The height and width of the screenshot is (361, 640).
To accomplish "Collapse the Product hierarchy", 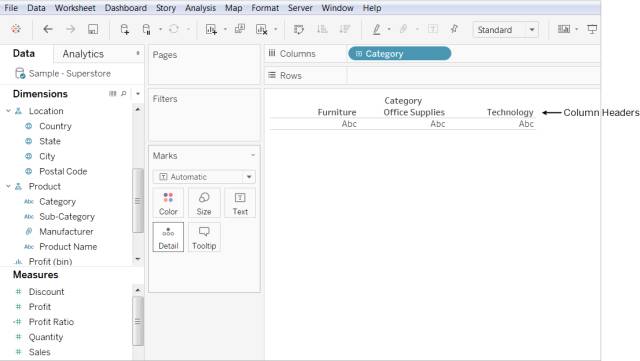I will click(x=8, y=187).
